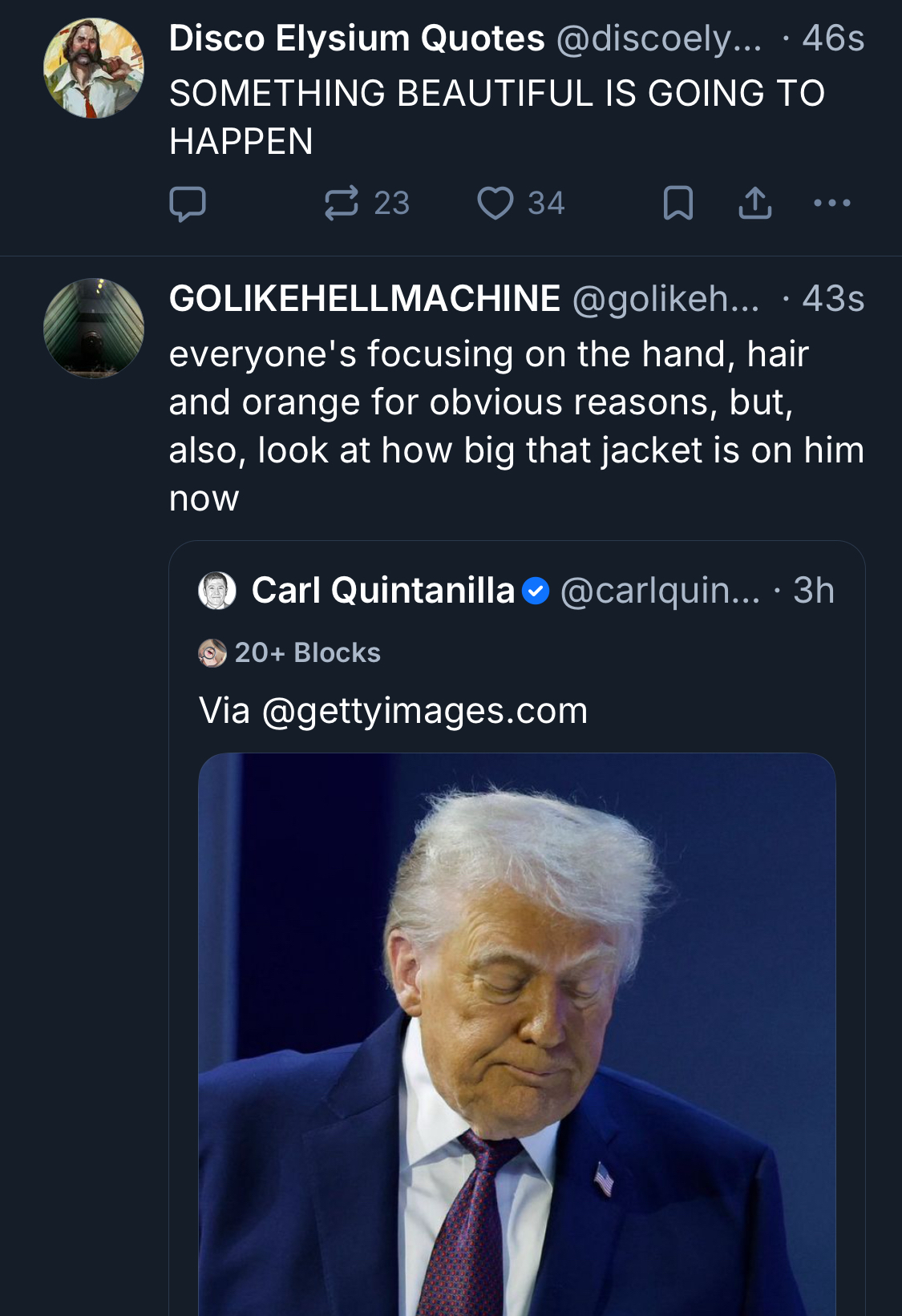
Task: Open the SOMETHING BEAUTIFUL post text
Action: pos(497,117)
